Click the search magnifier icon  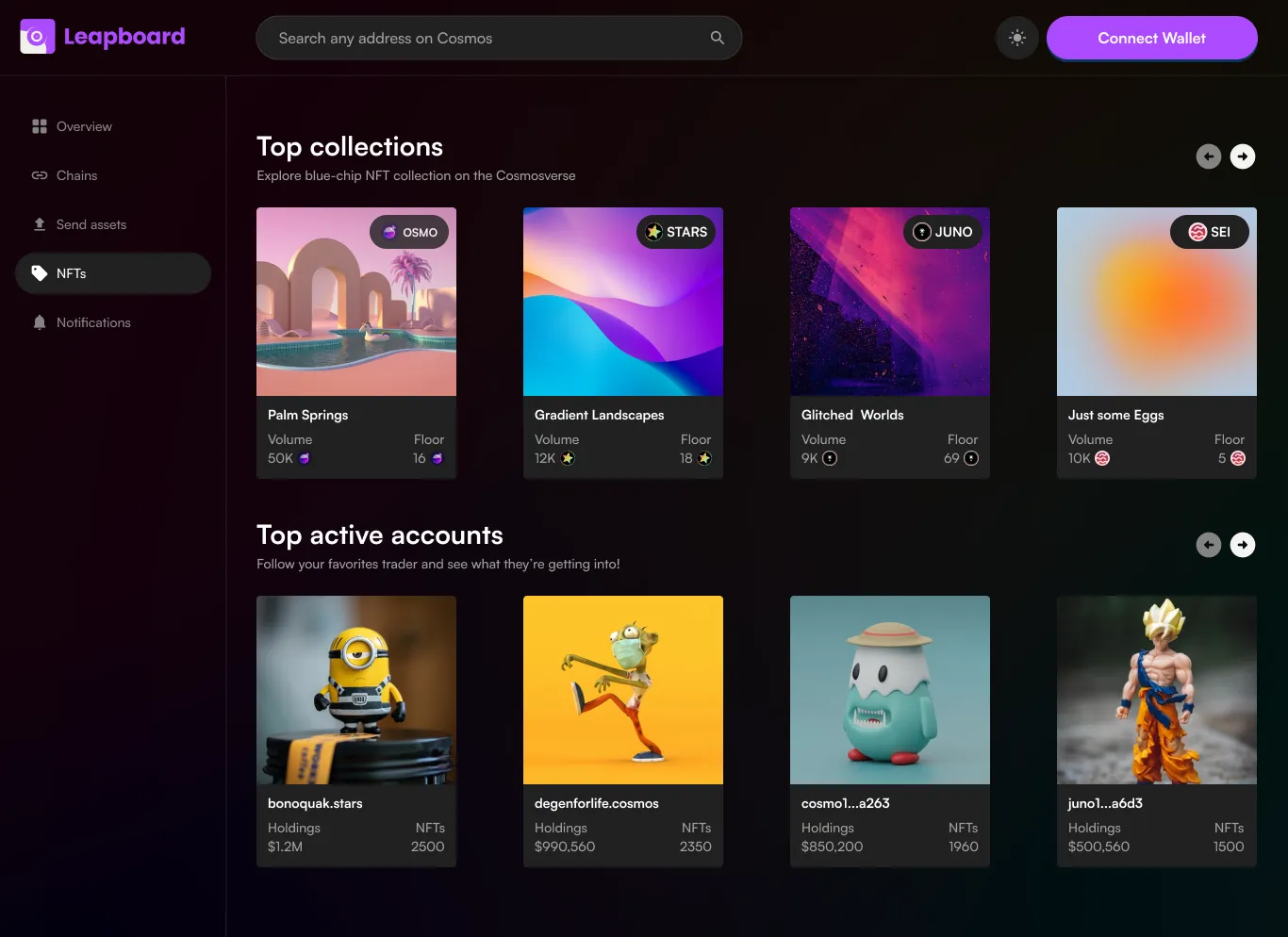point(718,38)
